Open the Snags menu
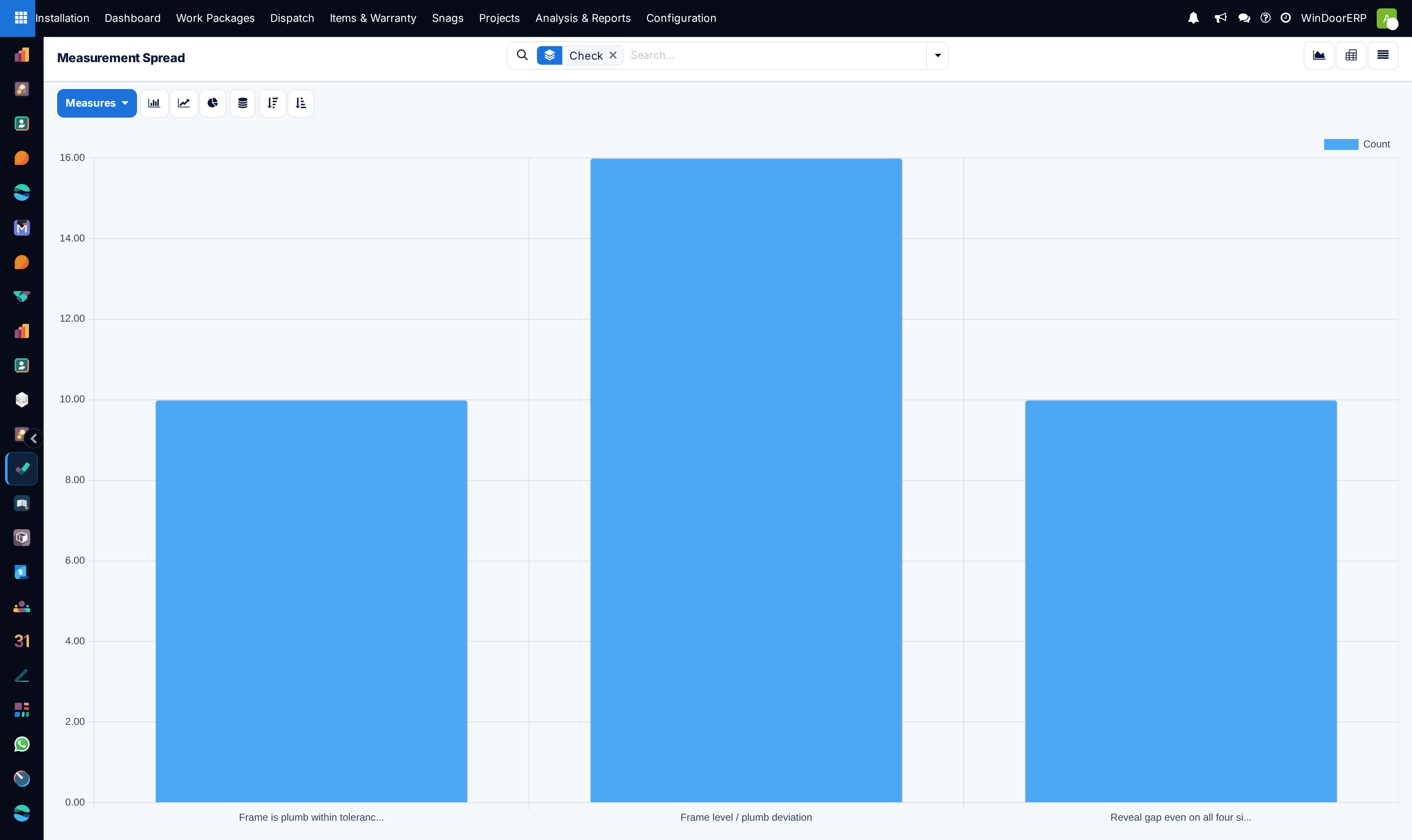 pyautogui.click(x=448, y=18)
